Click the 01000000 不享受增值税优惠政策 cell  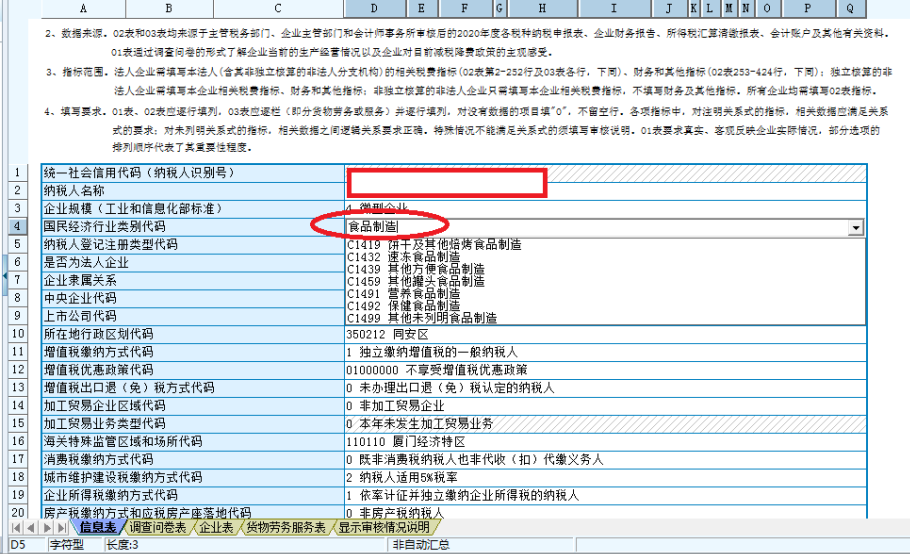pyautogui.click(x=606, y=370)
